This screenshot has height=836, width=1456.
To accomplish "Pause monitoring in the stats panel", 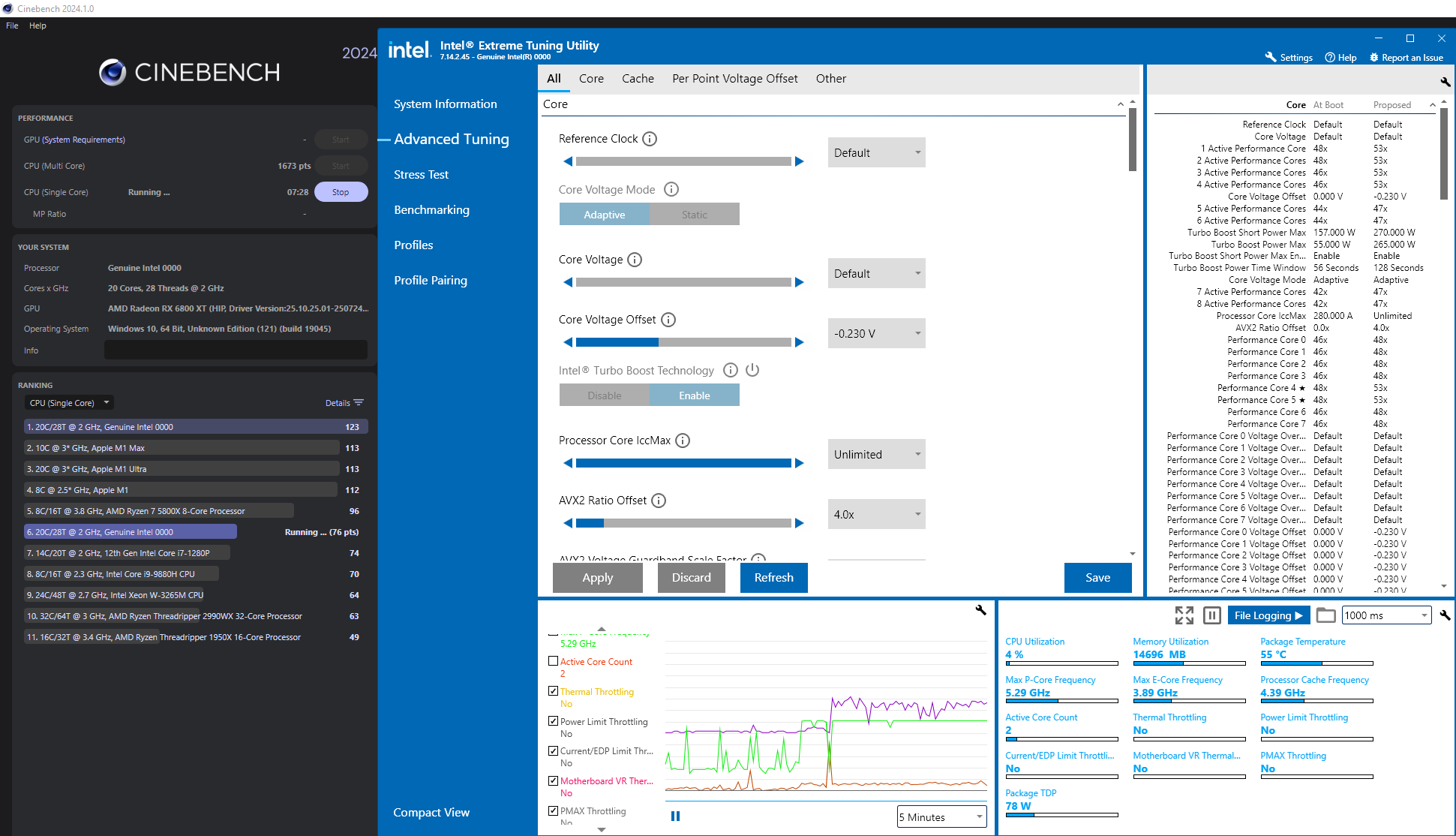I will click(x=1212, y=615).
